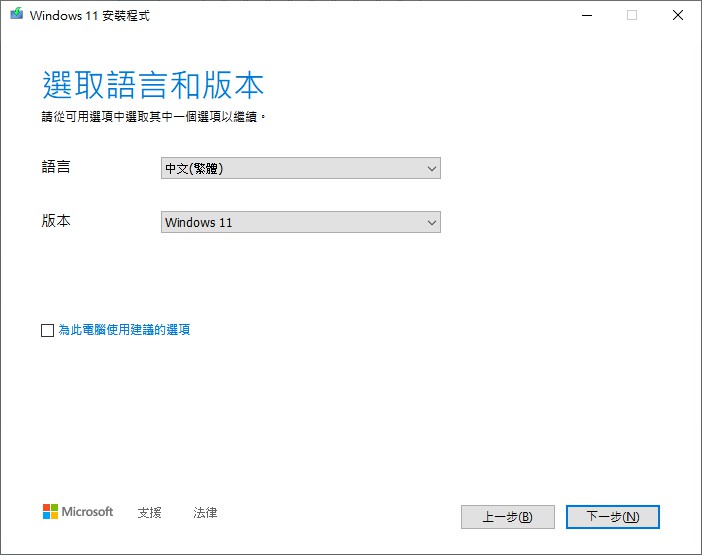Click the 語言 field label
The width and height of the screenshot is (702, 555).
[x=56, y=166]
